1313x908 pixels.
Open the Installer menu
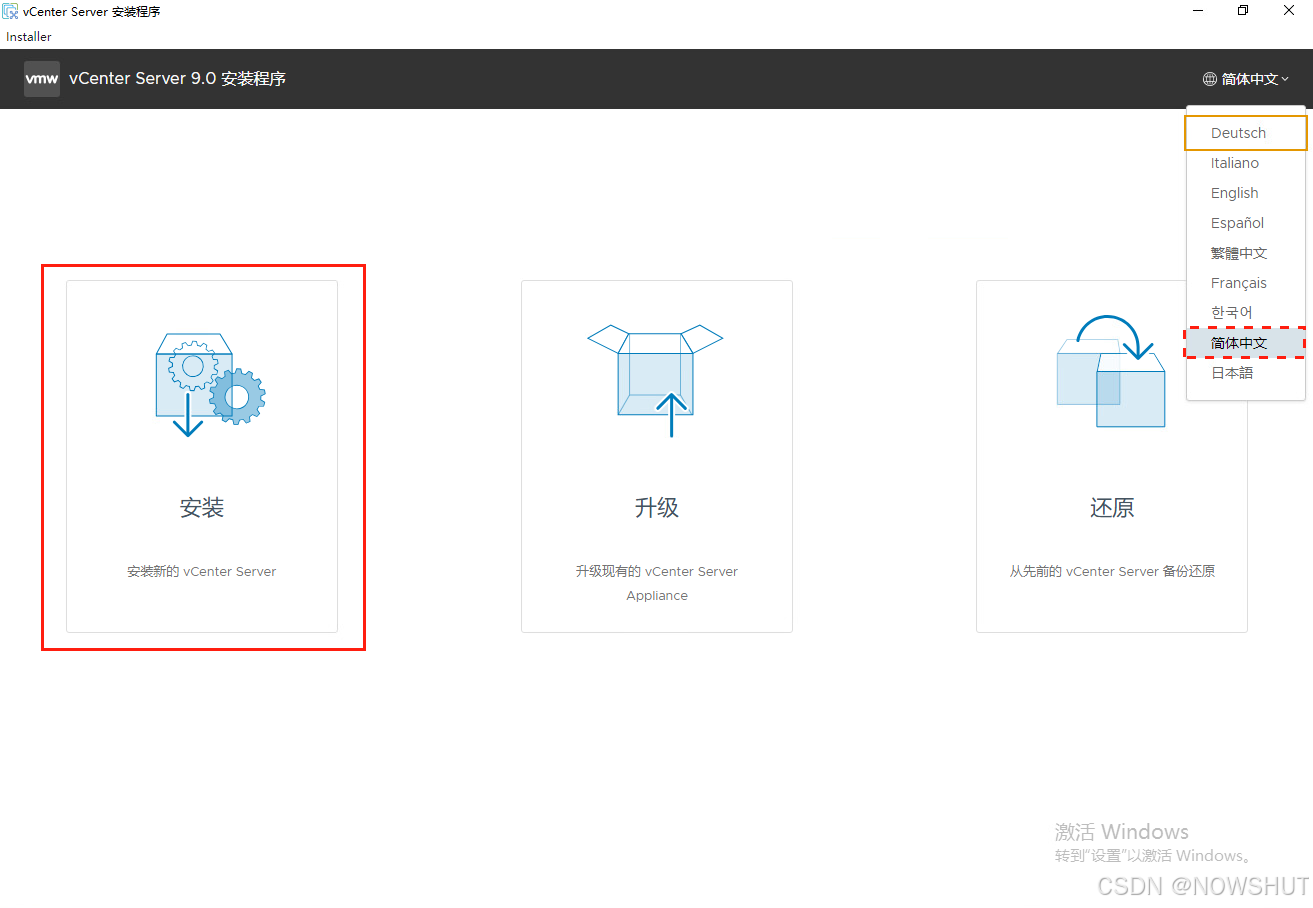coord(29,37)
